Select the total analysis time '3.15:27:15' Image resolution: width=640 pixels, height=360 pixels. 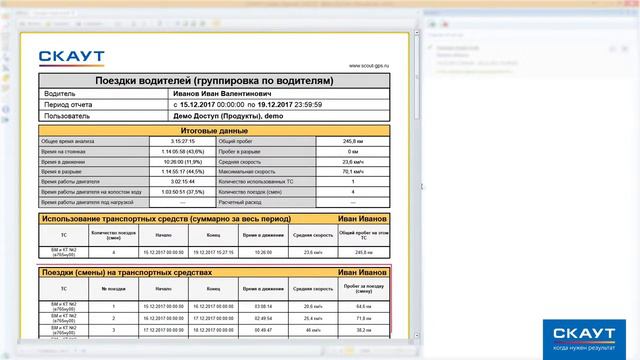coord(182,141)
